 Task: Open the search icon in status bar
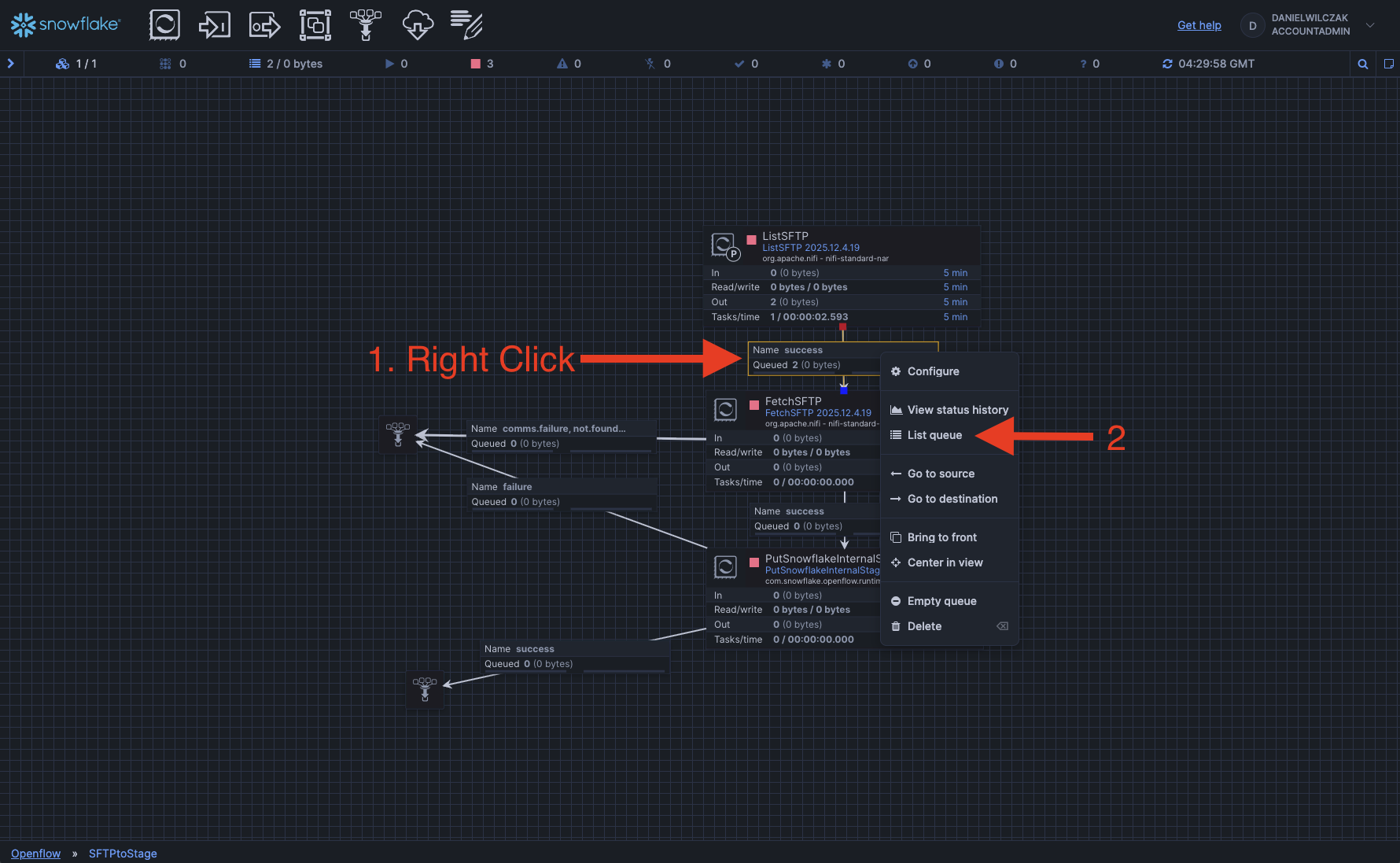click(x=1362, y=64)
